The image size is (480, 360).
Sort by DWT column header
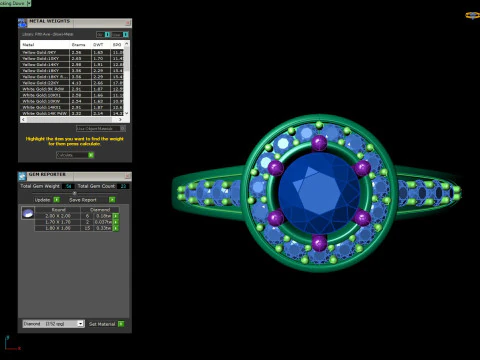click(x=101, y=45)
